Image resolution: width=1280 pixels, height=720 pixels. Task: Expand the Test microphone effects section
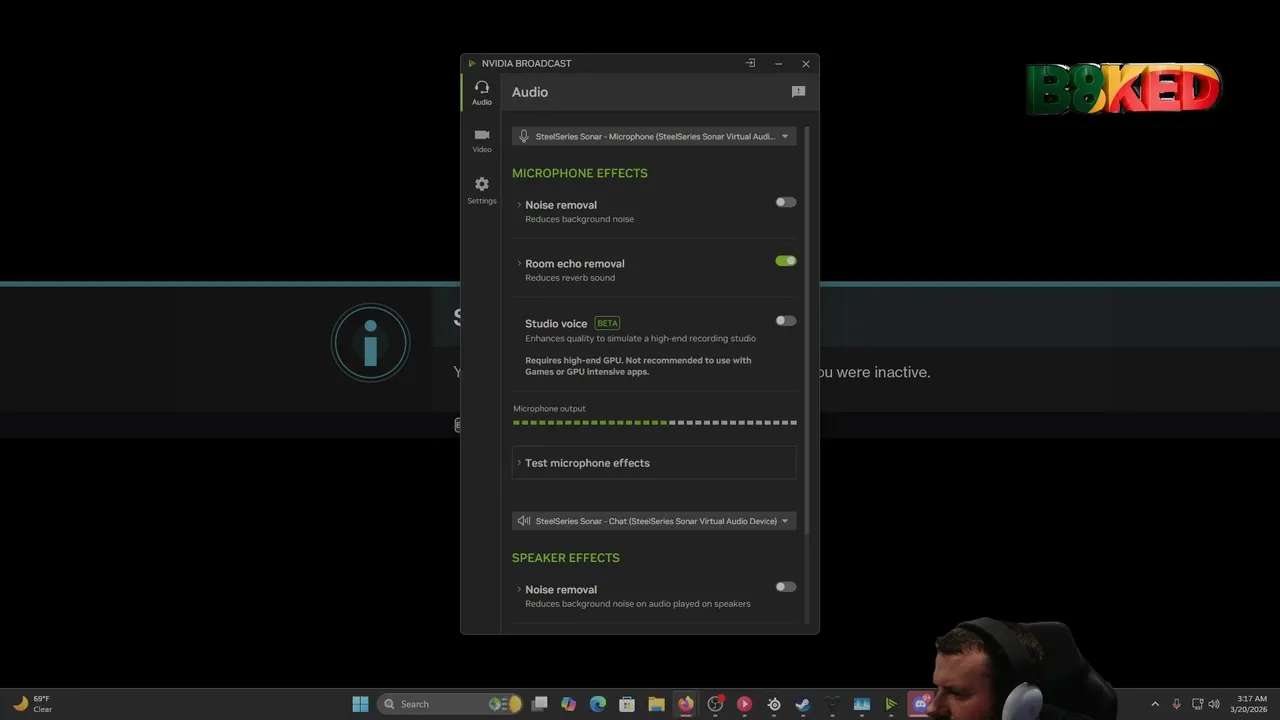[x=654, y=463]
